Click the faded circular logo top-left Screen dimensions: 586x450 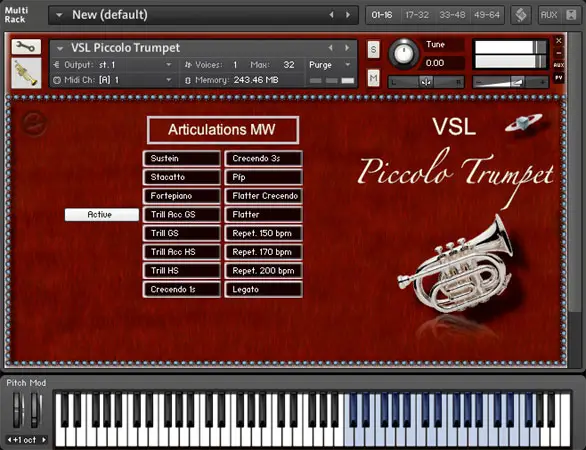[34, 124]
